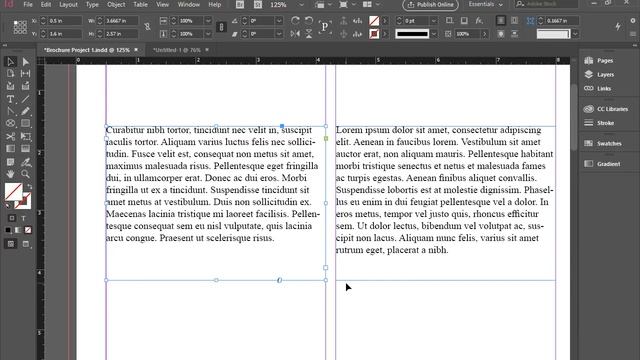Viewport: 640px width, 360px height.
Task: Toggle constrain scaling proportions link
Action: [x=221, y=27]
